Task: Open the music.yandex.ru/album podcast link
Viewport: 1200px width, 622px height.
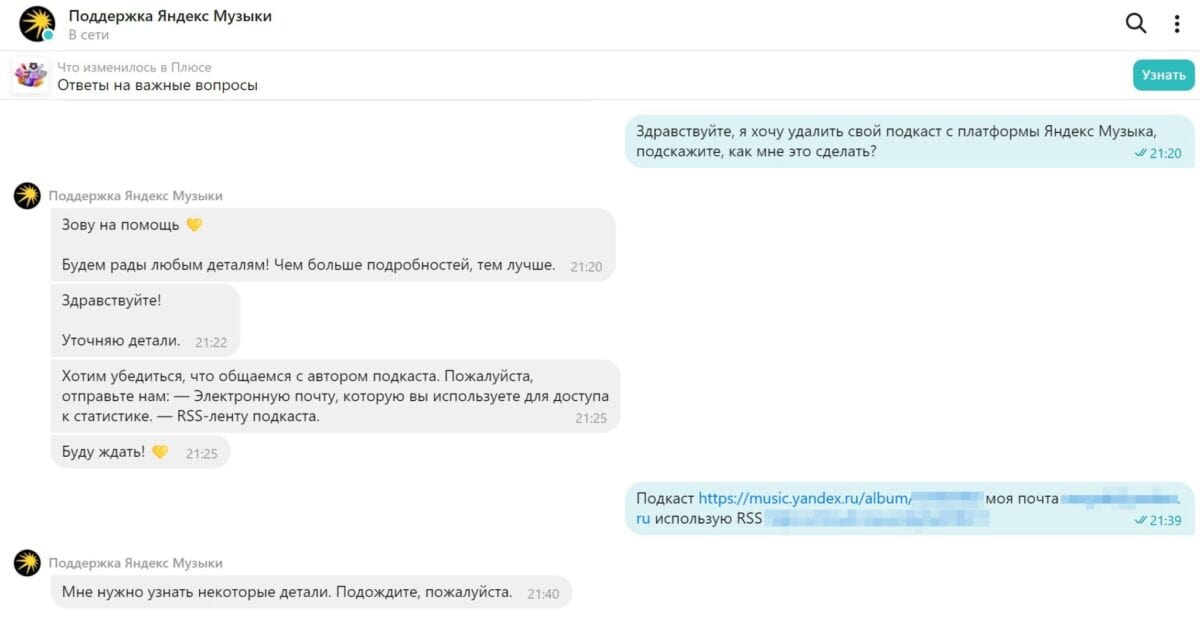Action: coord(800,495)
